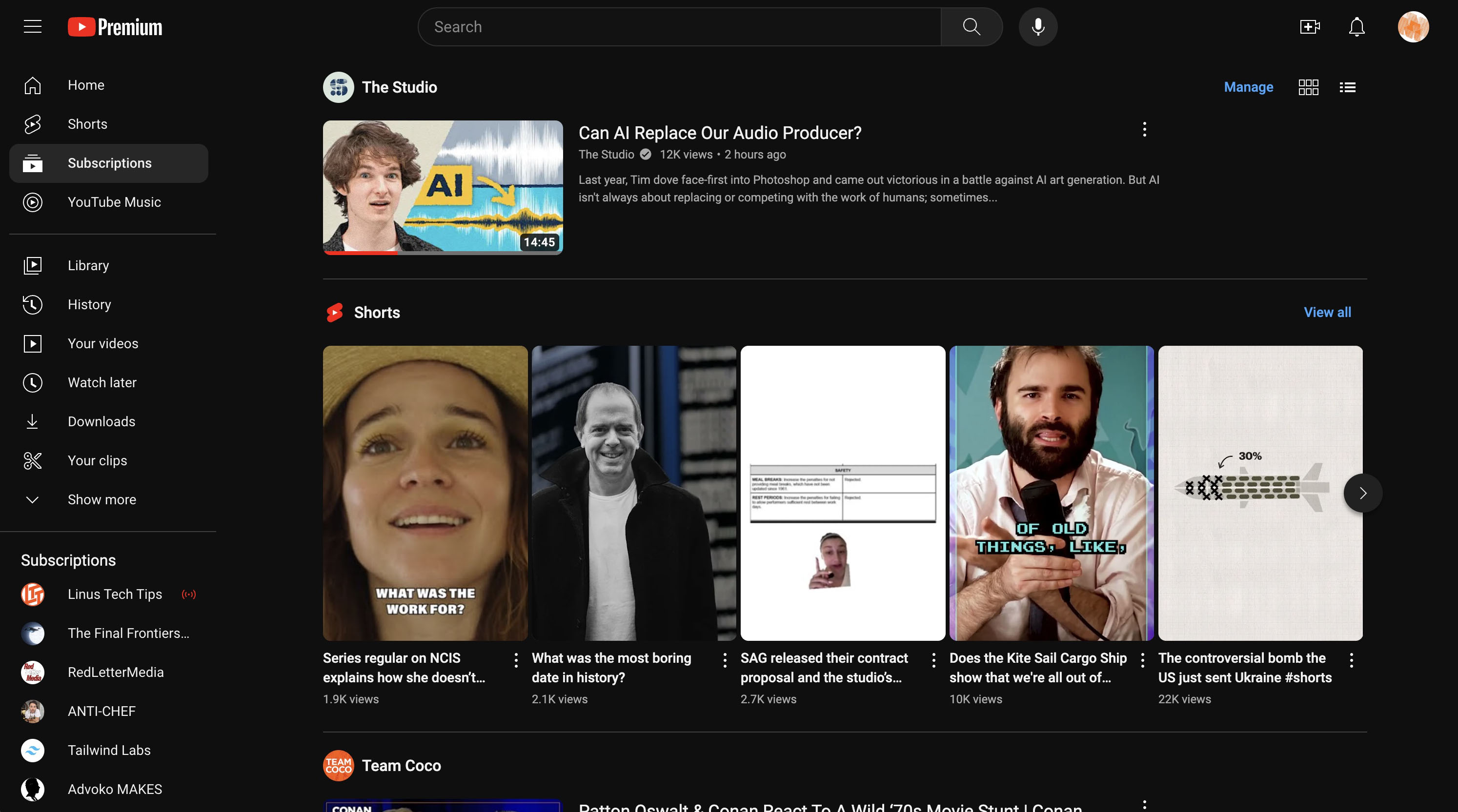Open options menu for AI Audio Producer video

pyautogui.click(x=1144, y=130)
